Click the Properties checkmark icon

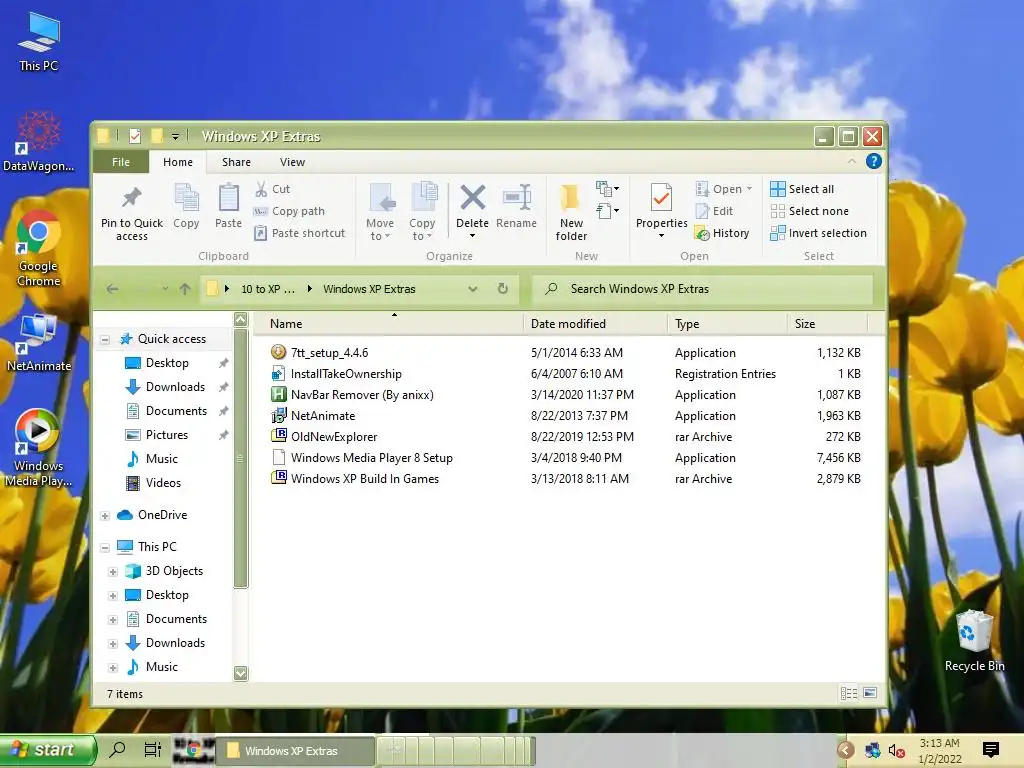coord(661,197)
